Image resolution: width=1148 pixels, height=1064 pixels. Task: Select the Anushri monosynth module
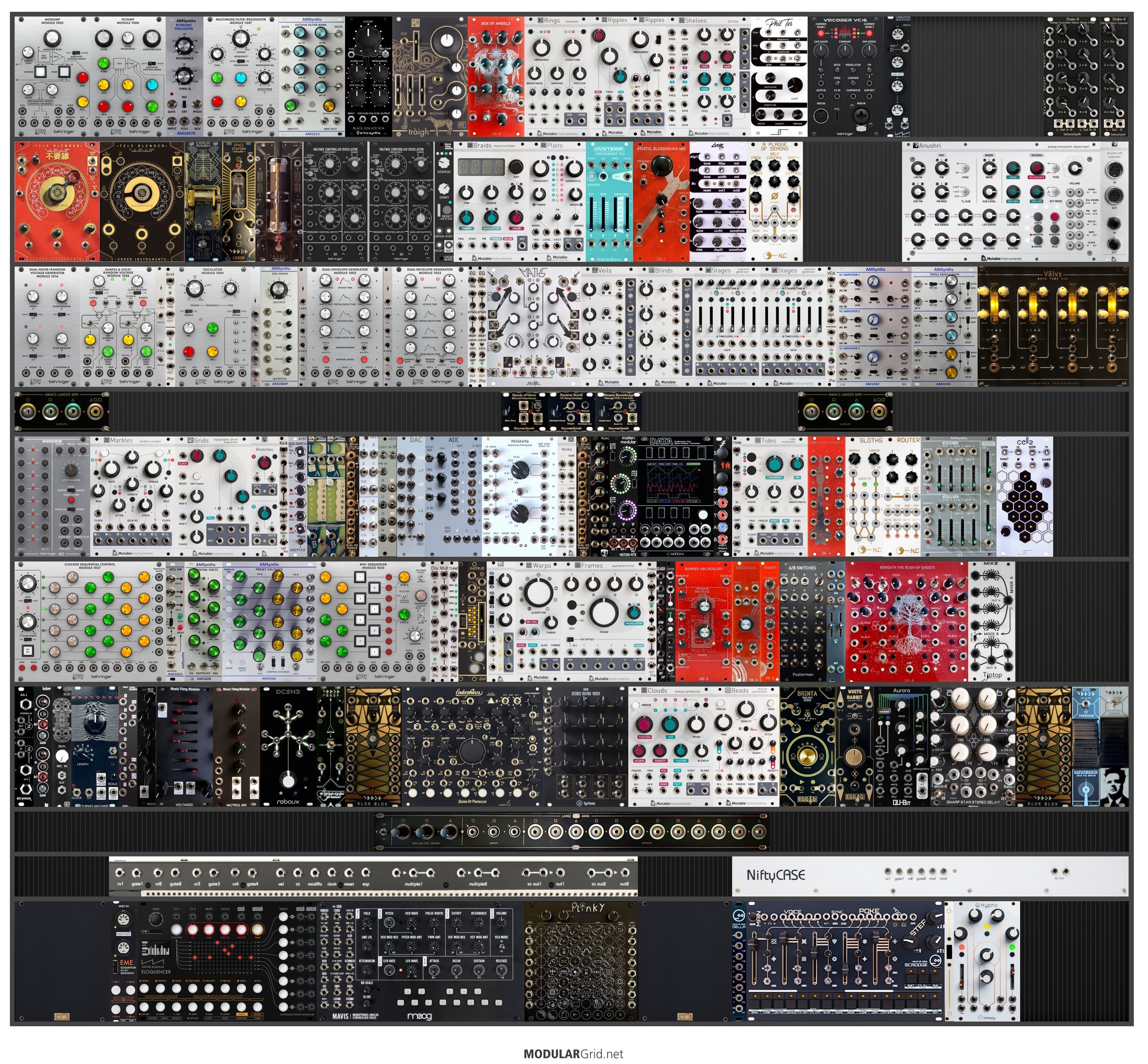[x=1002, y=201]
